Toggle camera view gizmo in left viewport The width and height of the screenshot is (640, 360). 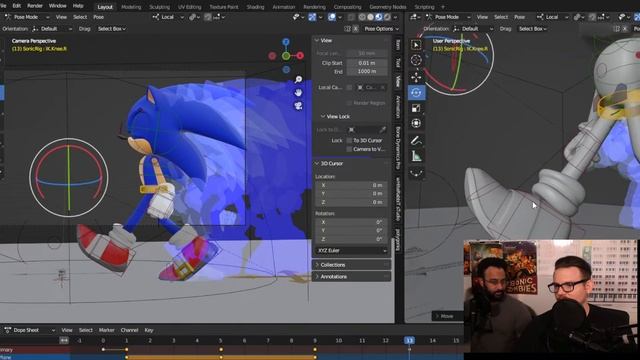(x=298, y=106)
